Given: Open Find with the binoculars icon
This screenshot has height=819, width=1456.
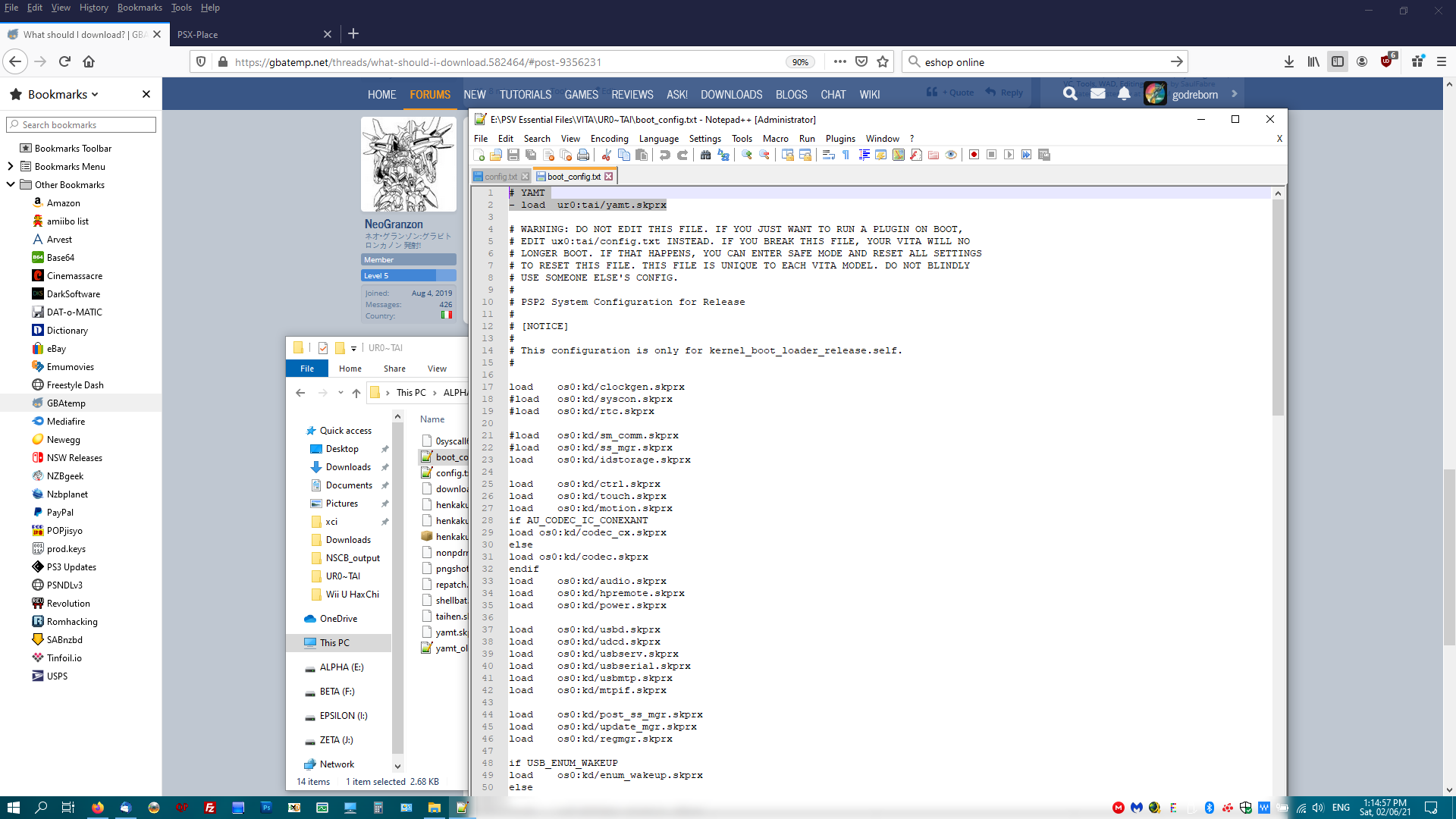Looking at the screenshot, I should 706,155.
